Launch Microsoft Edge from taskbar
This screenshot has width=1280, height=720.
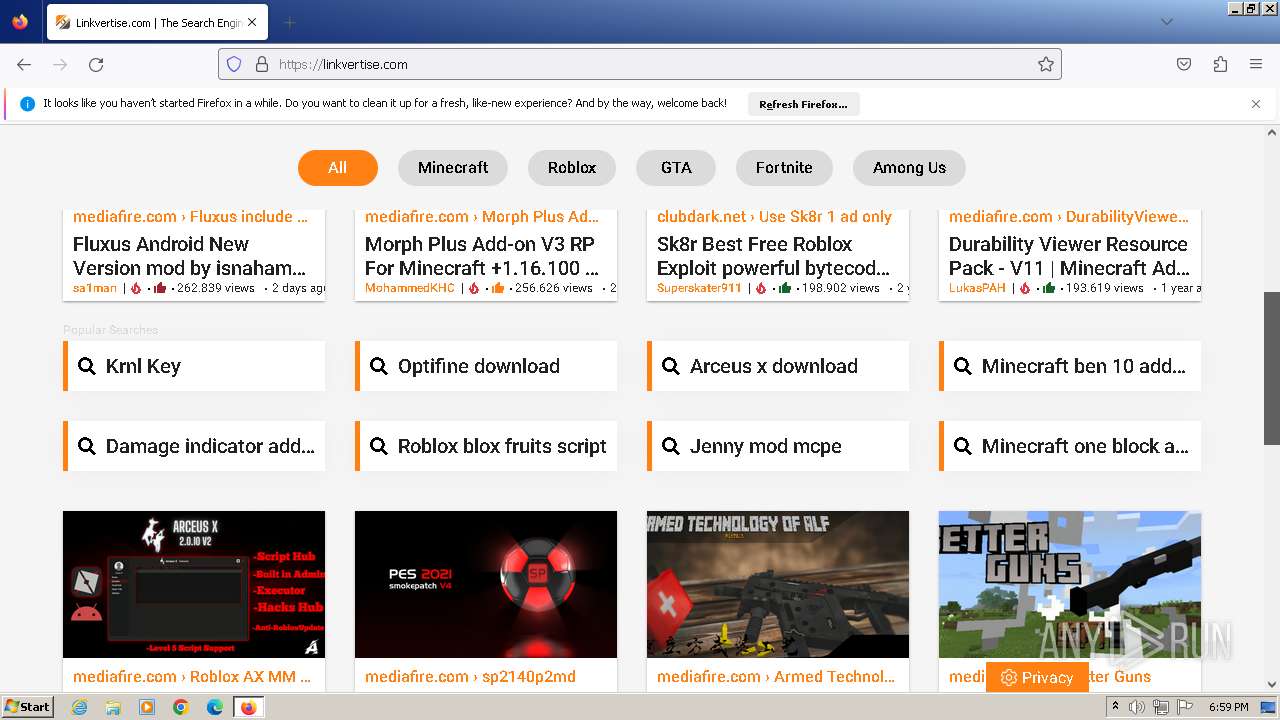click(215, 707)
